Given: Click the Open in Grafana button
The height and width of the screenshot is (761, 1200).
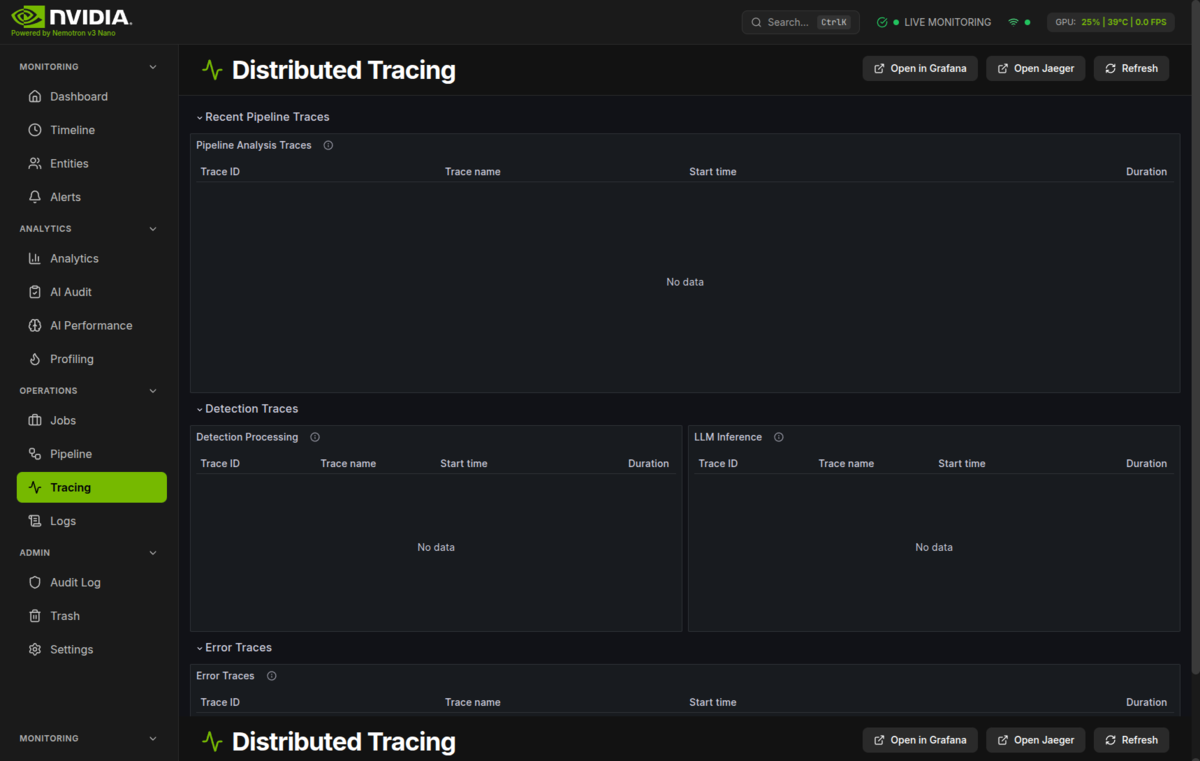Looking at the screenshot, I should [x=920, y=68].
